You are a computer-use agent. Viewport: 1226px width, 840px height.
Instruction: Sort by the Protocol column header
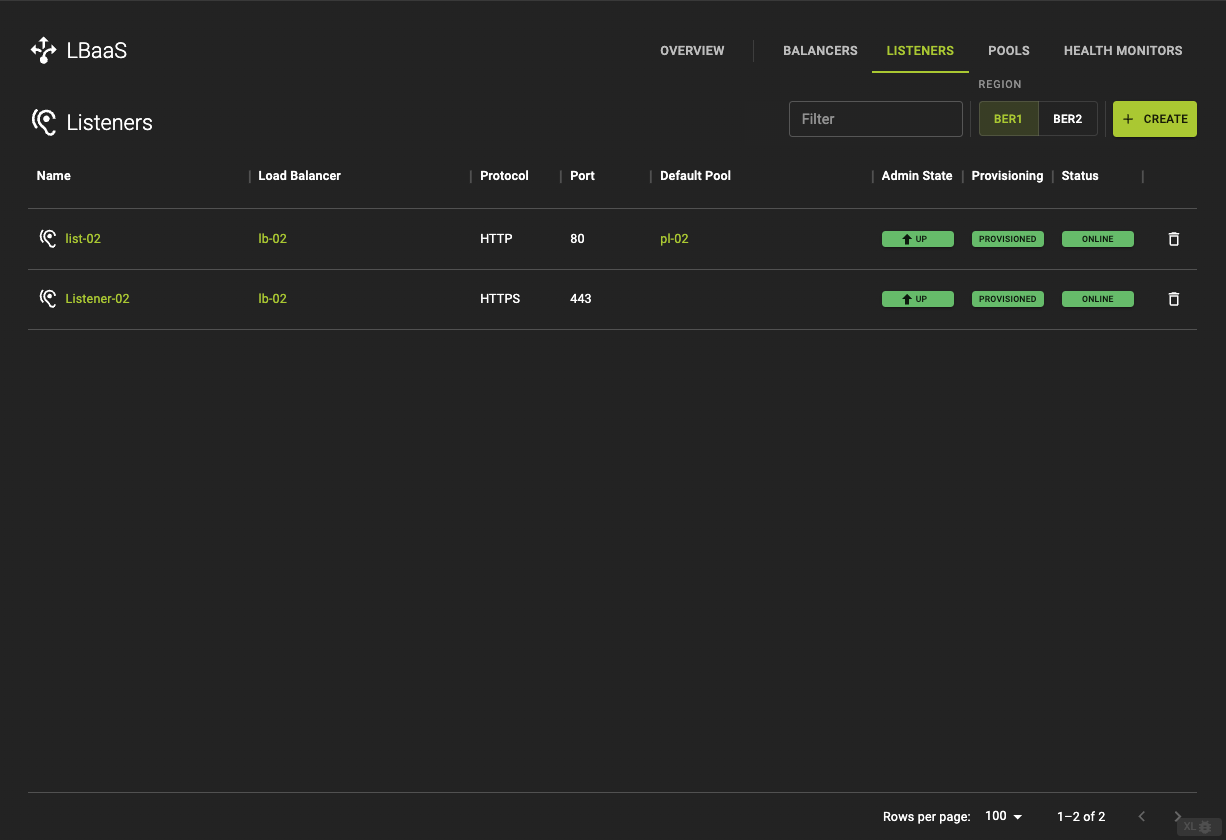pyautogui.click(x=504, y=176)
